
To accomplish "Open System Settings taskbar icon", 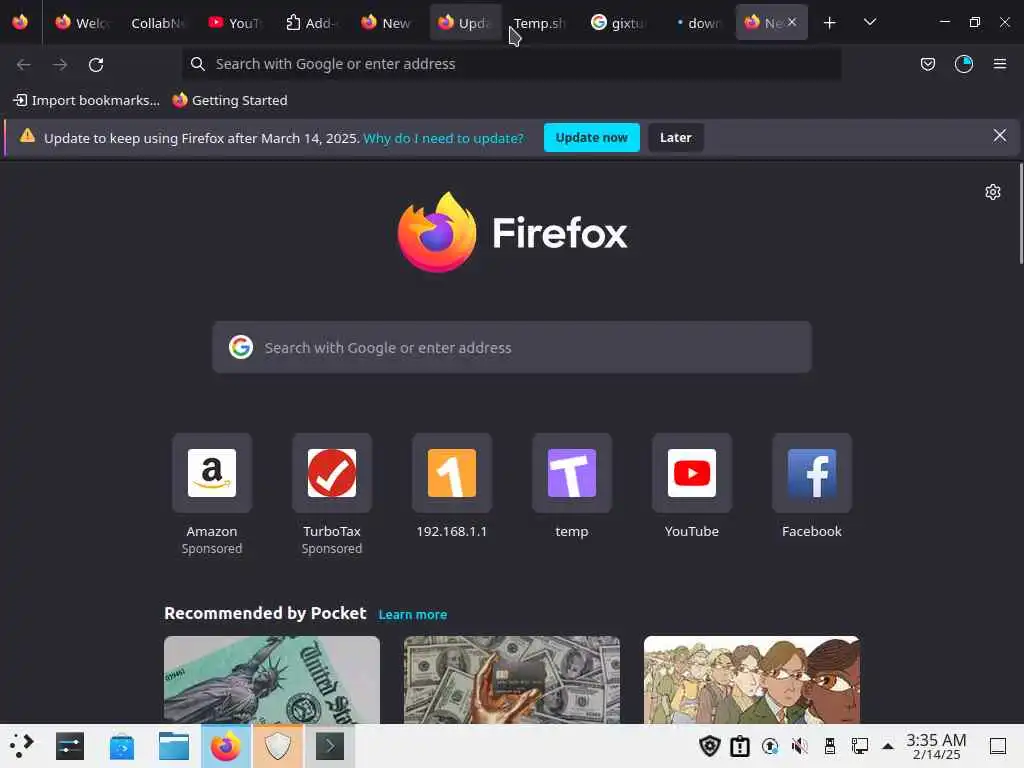I will 70,746.
